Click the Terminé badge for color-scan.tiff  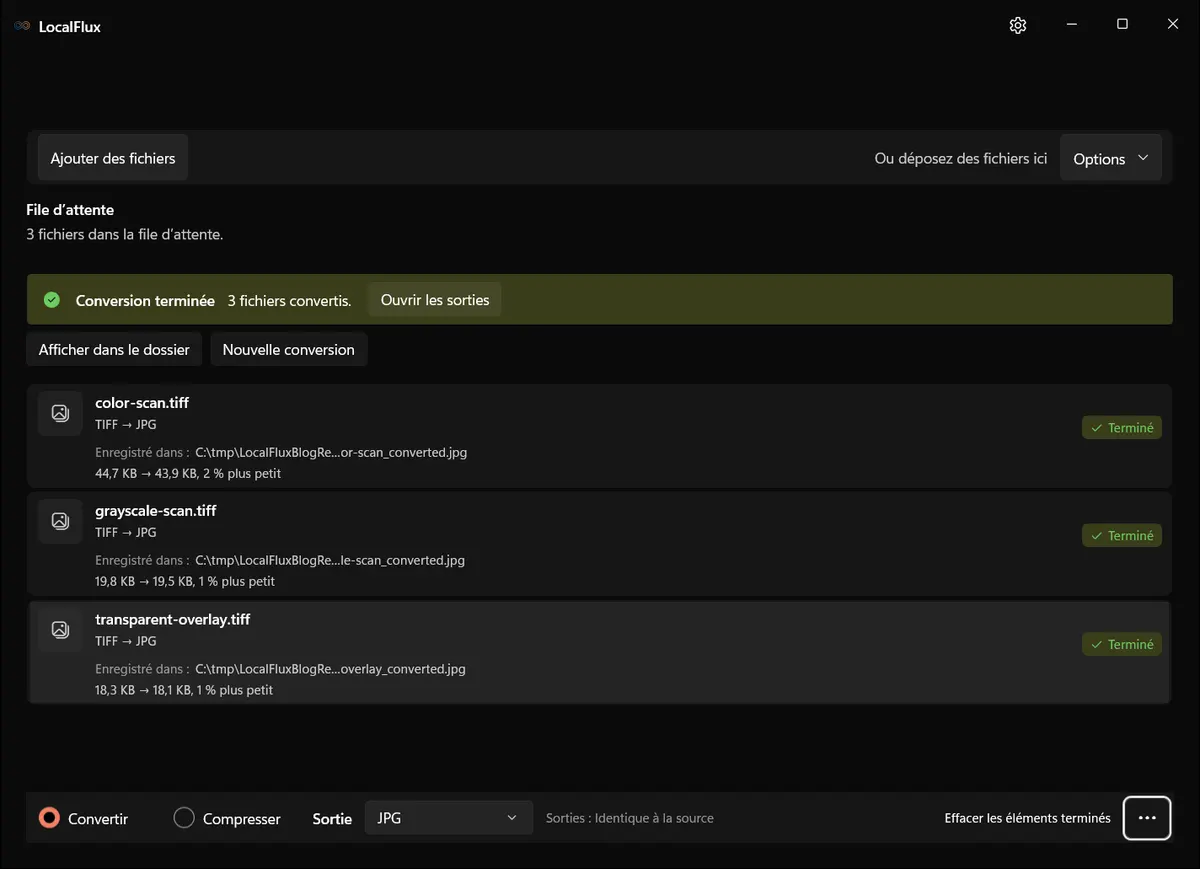[x=1122, y=428]
